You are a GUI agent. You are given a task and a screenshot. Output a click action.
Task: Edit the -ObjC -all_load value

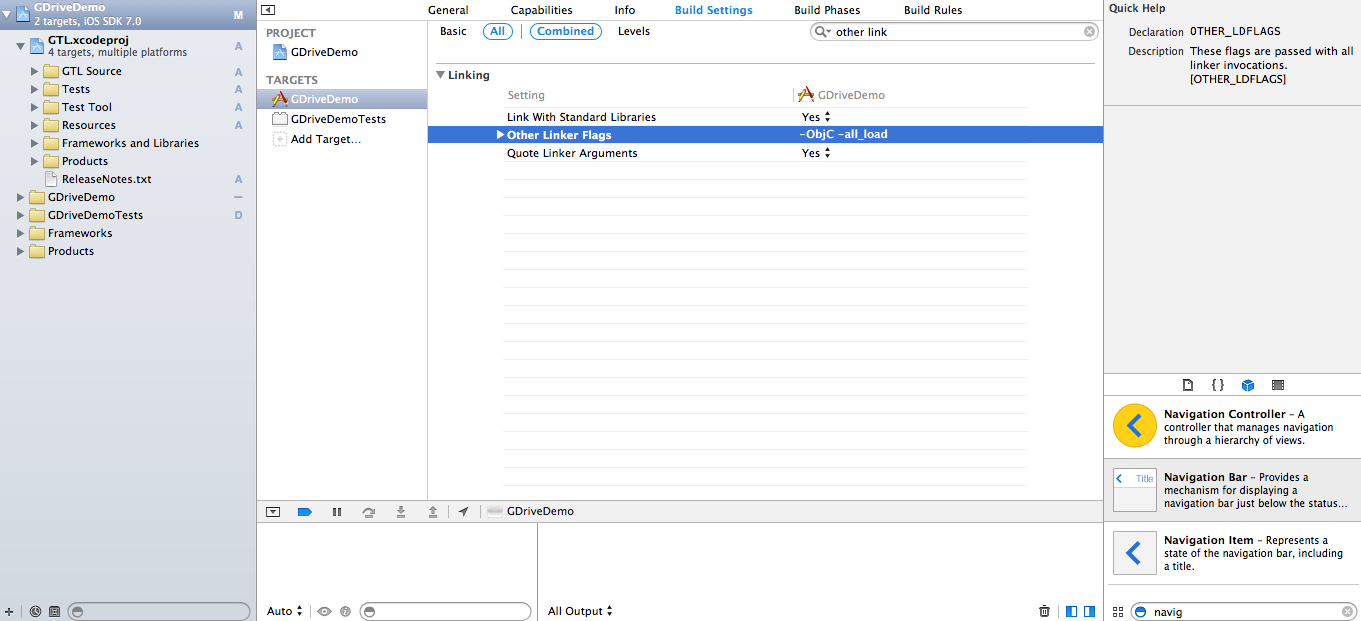point(843,135)
